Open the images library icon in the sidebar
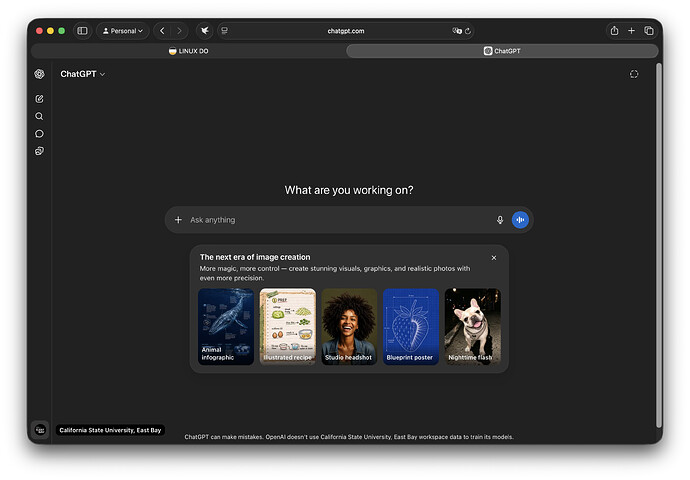The width and height of the screenshot is (690, 480). point(39,151)
